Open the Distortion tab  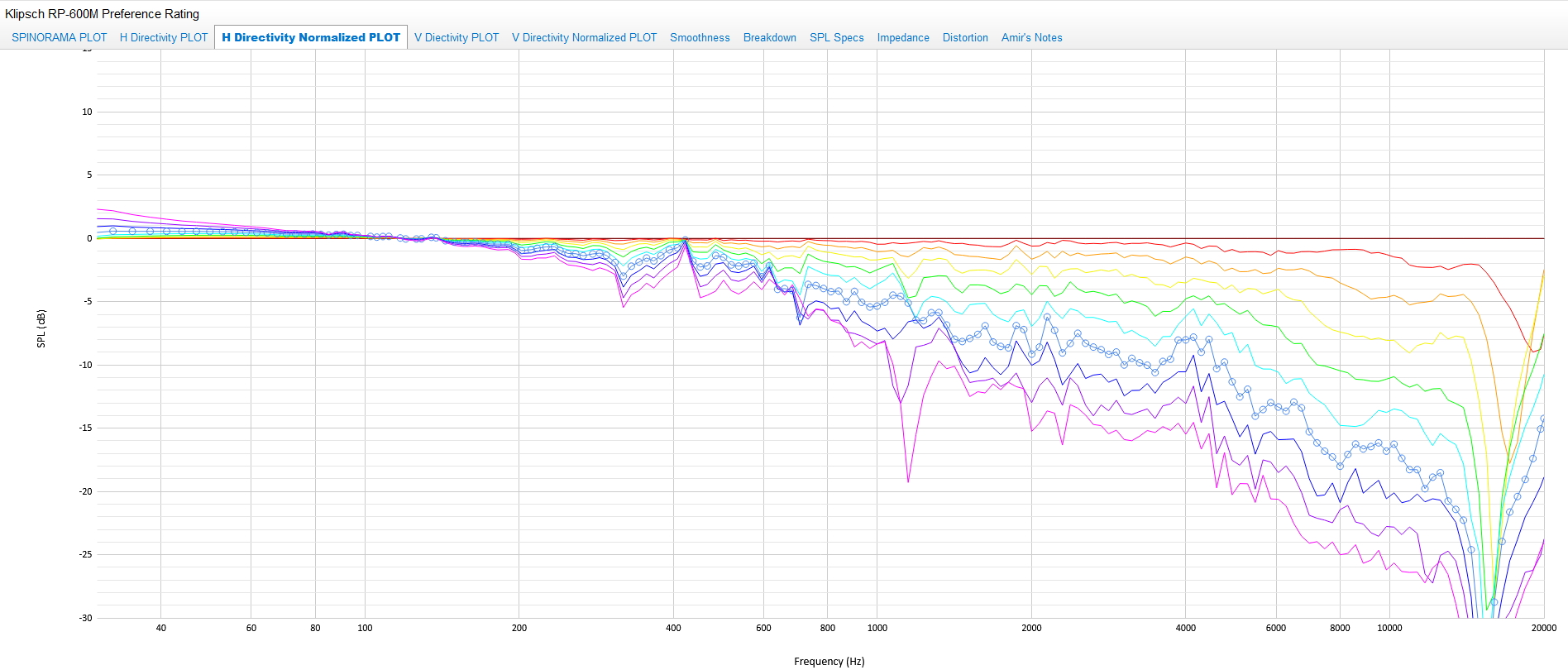965,37
